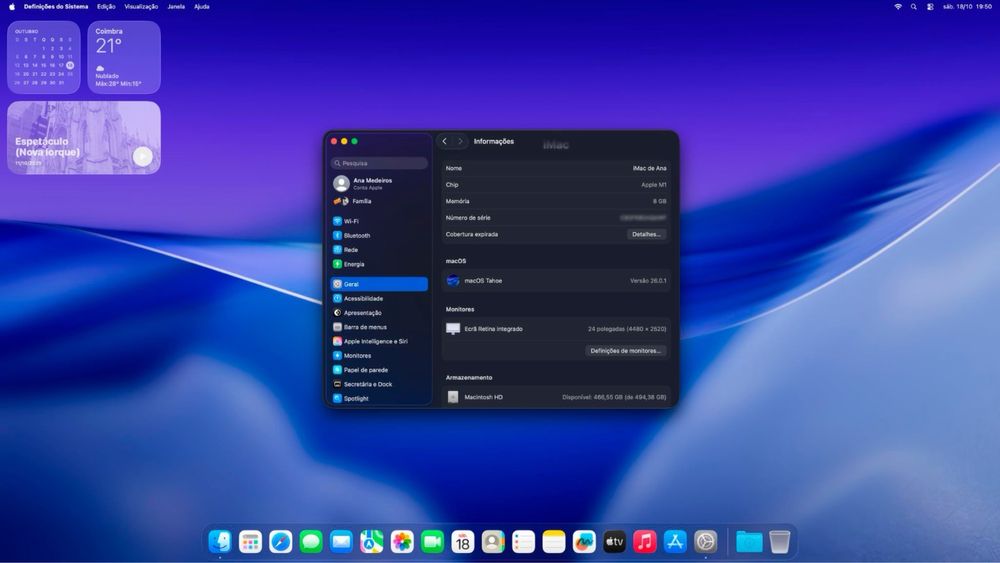Select Apple Intelligence e Siri
This screenshot has width=1000, height=563.
coord(379,341)
